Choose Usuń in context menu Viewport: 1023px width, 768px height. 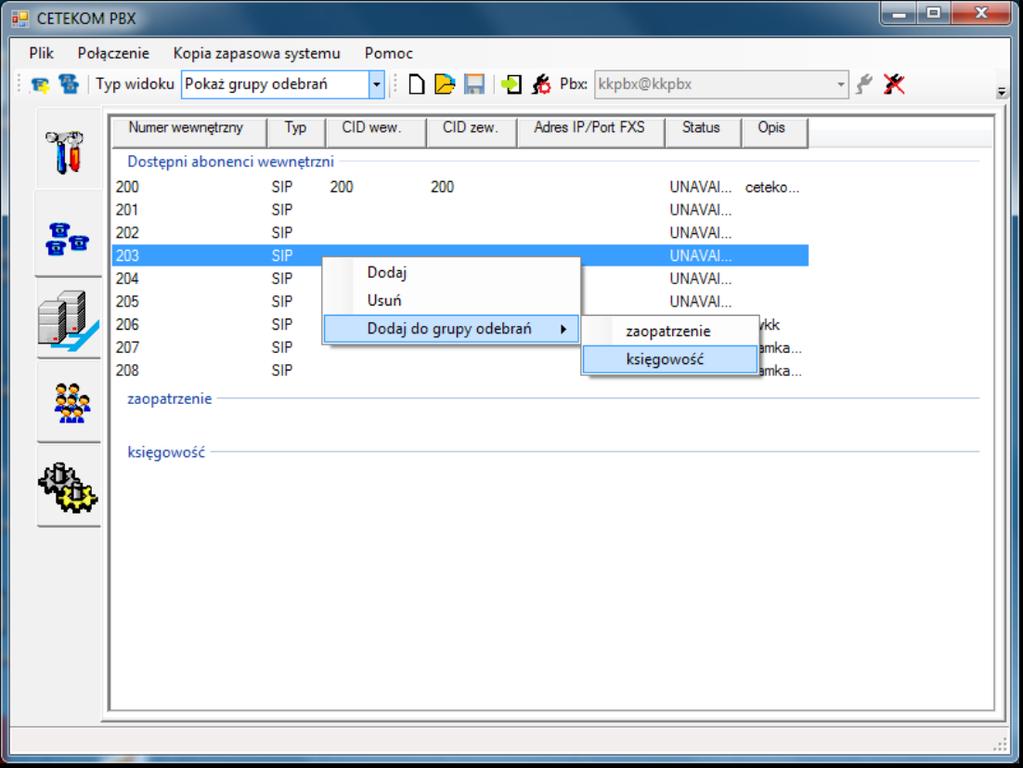coord(451,301)
